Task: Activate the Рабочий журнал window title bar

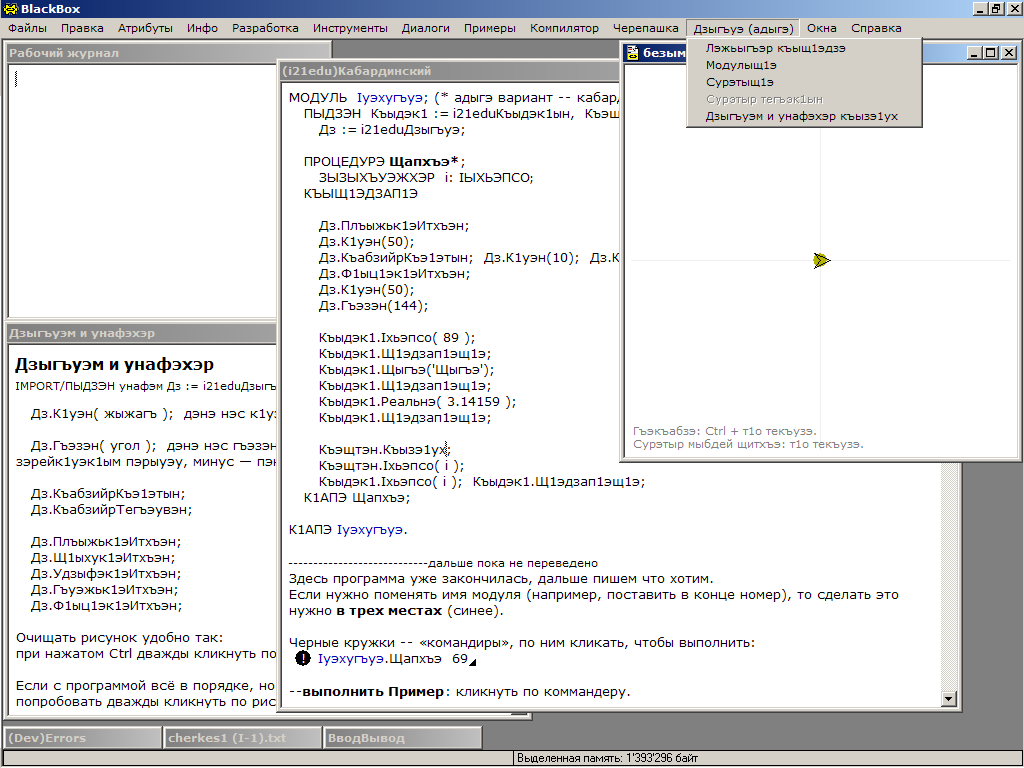Action: (x=140, y=52)
